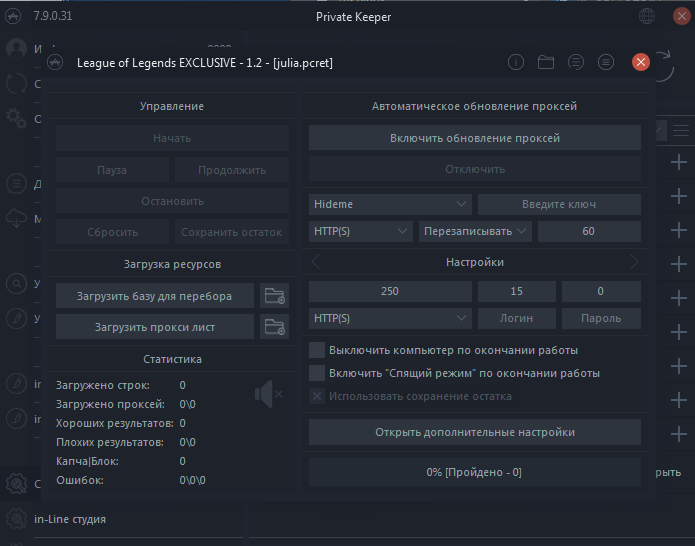The width and height of the screenshot is (695, 546).
Task: Open HTTP(S) dropdown under Настройки
Action: click(x=390, y=318)
